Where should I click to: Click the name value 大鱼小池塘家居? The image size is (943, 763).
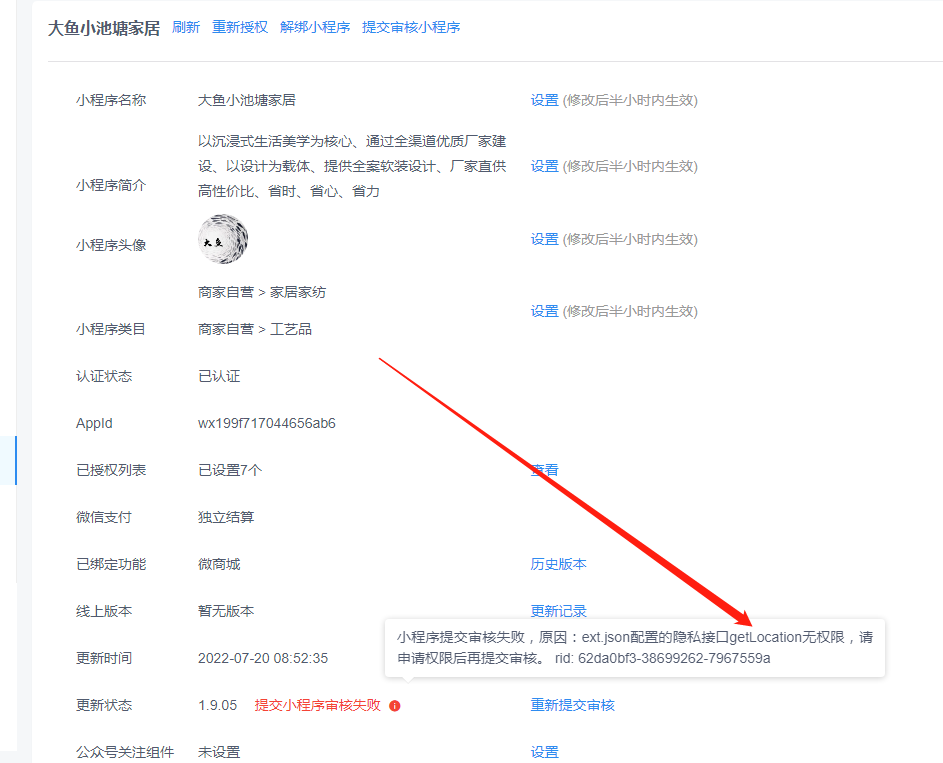[247, 100]
